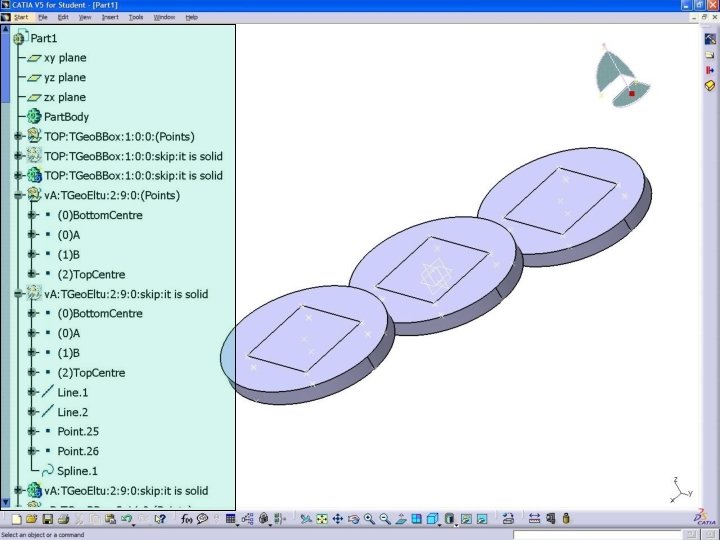Image resolution: width=720 pixels, height=540 pixels.
Task: Click the Zoom Out magnifier icon
Action: [385, 519]
